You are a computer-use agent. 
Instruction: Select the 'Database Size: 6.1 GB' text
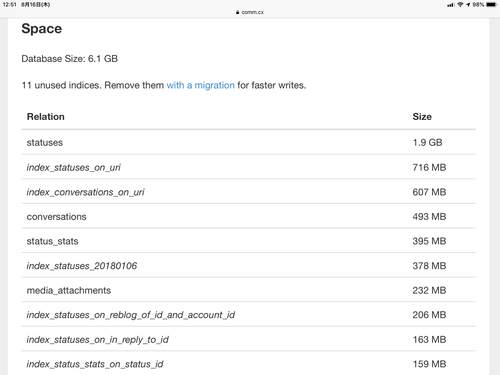(x=70, y=59)
